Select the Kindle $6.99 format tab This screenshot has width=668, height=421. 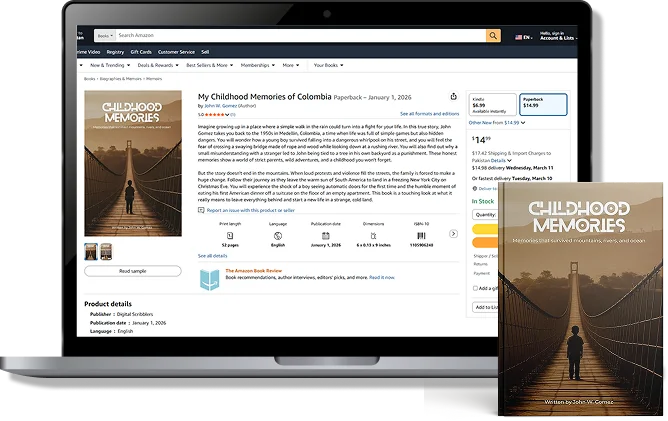click(493, 104)
